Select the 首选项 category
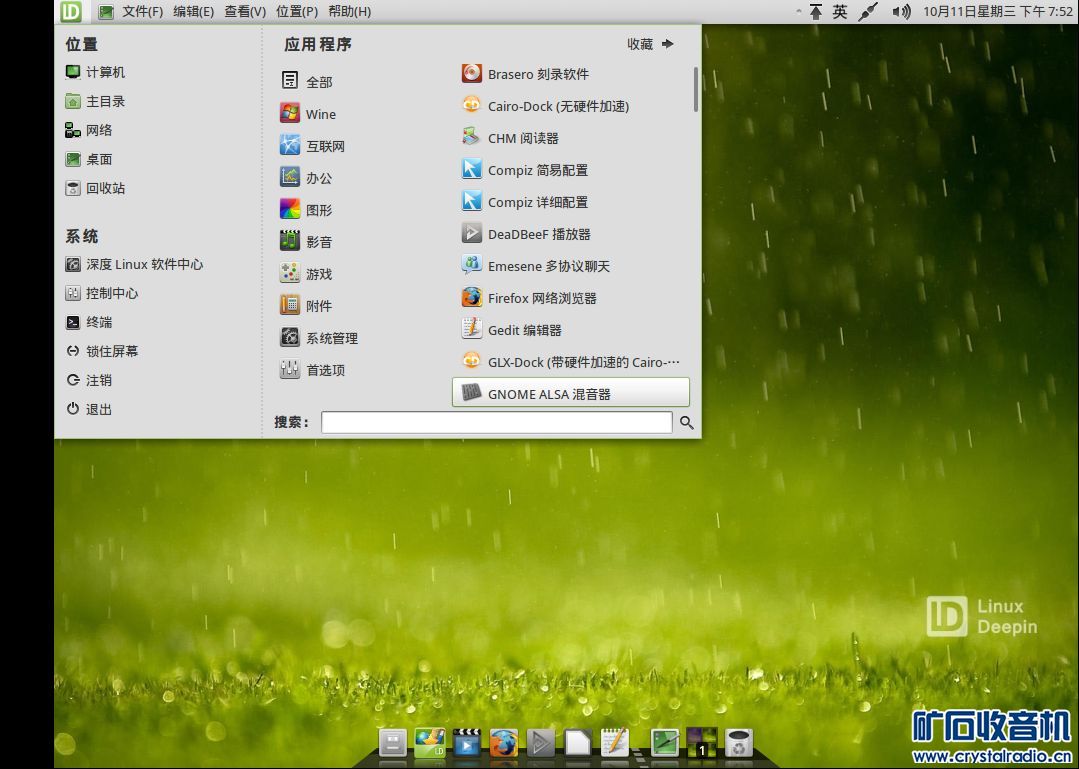This screenshot has height=769, width=1079. click(313, 369)
